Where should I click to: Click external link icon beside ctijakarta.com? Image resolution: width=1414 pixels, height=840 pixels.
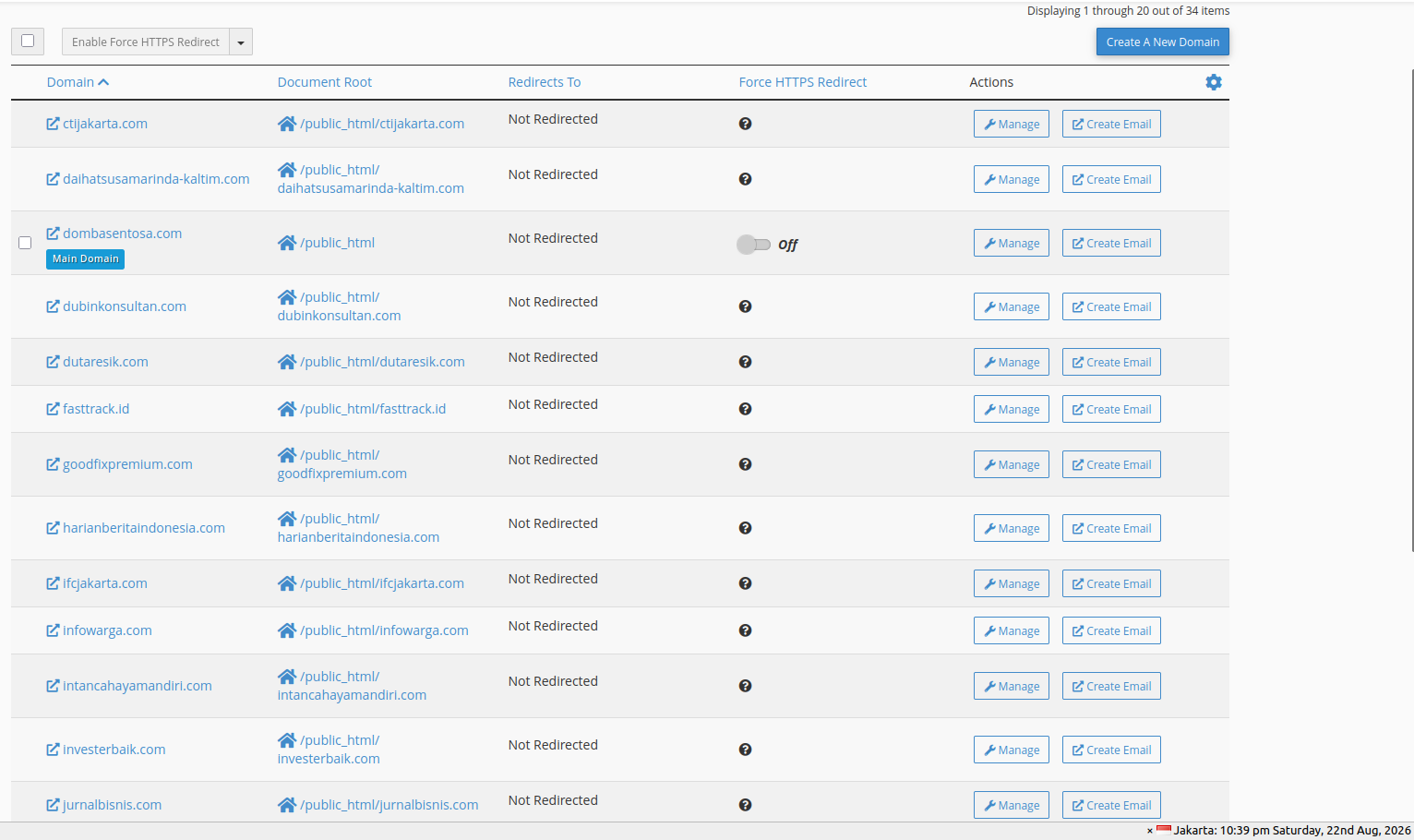click(x=53, y=124)
